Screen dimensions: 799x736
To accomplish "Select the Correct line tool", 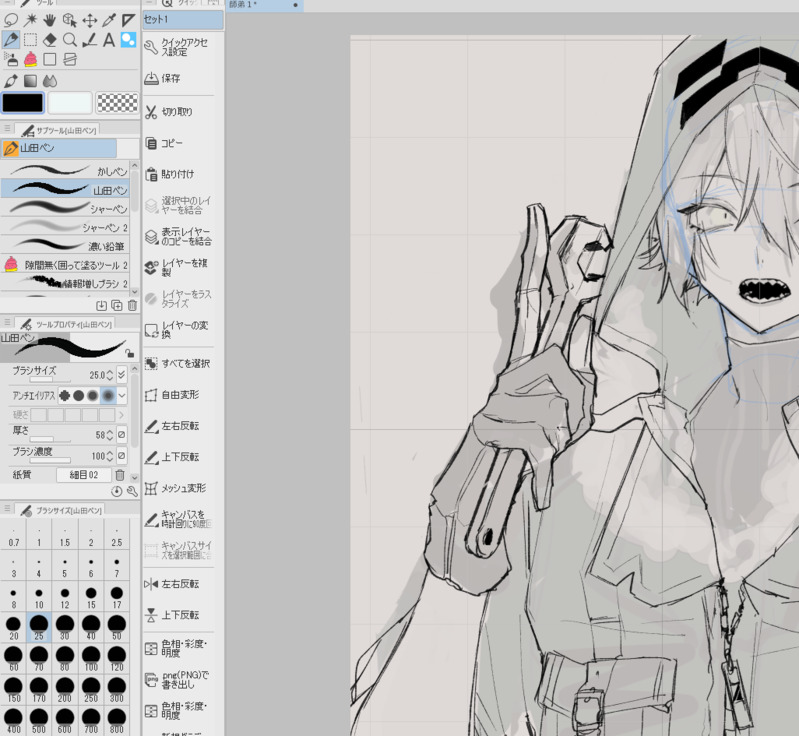I will coord(89,40).
